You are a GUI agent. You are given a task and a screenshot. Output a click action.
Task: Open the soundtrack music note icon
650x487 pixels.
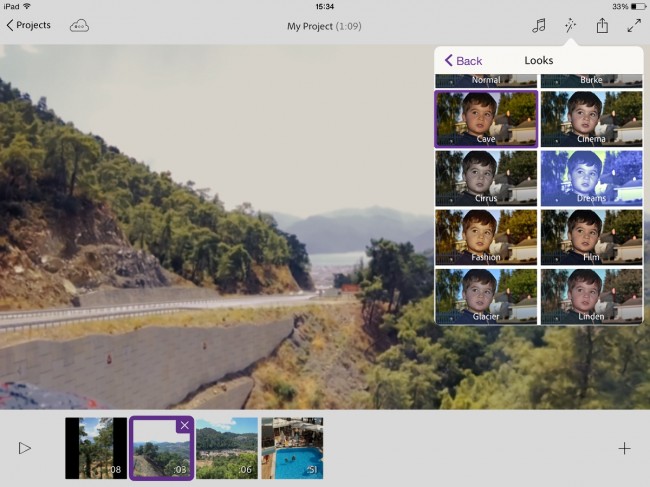coord(539,26)
